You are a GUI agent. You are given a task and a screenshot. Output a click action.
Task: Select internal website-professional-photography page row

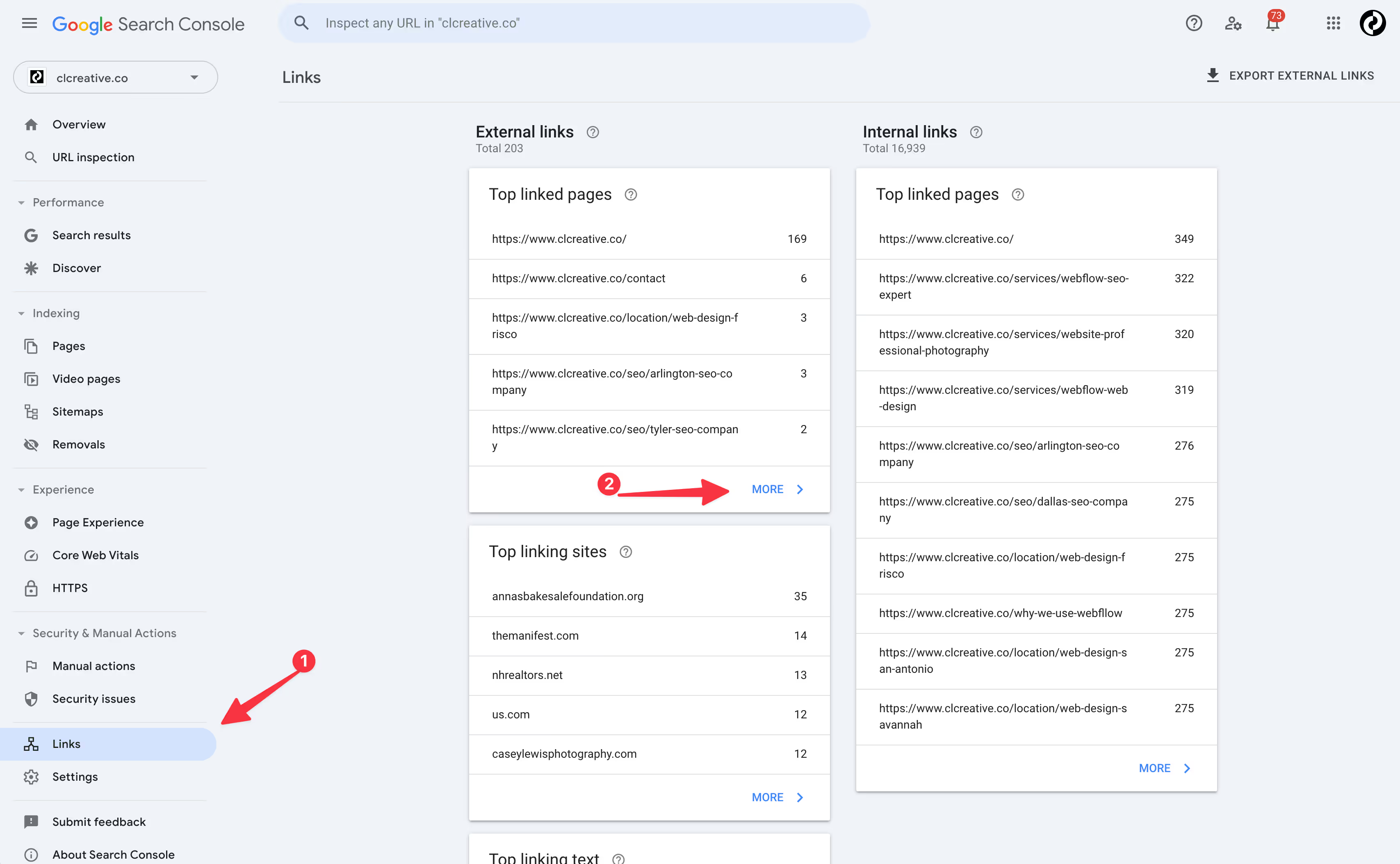point(1036,342)
